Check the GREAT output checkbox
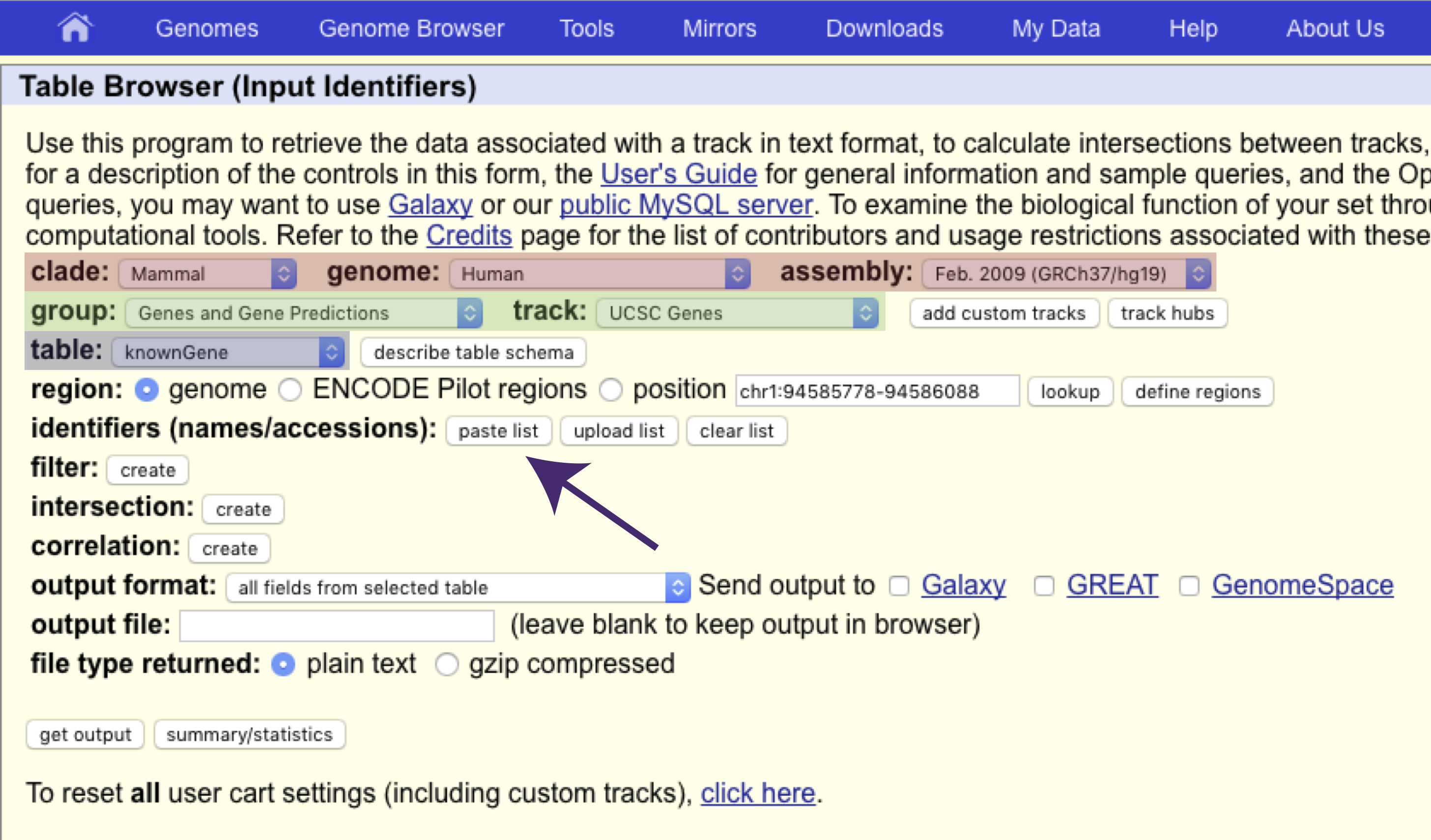 point(1044,586)
